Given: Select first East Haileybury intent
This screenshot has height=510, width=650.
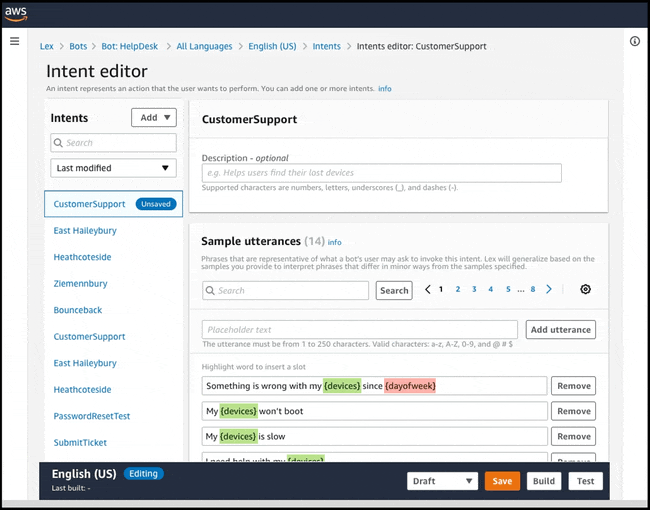Looking at the screenshot, I should [x=85, y=231].
